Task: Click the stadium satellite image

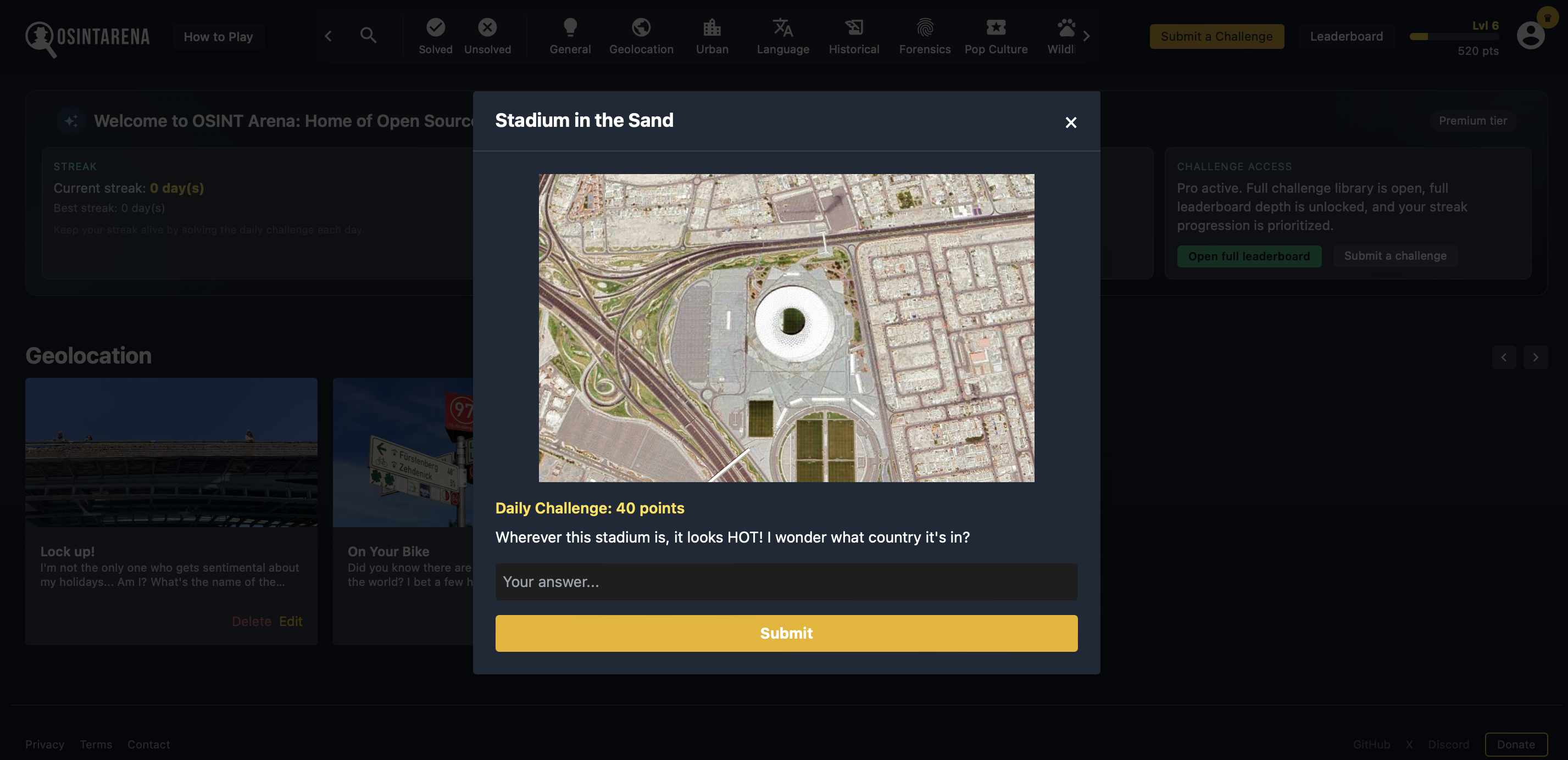Action: [786, 328]
